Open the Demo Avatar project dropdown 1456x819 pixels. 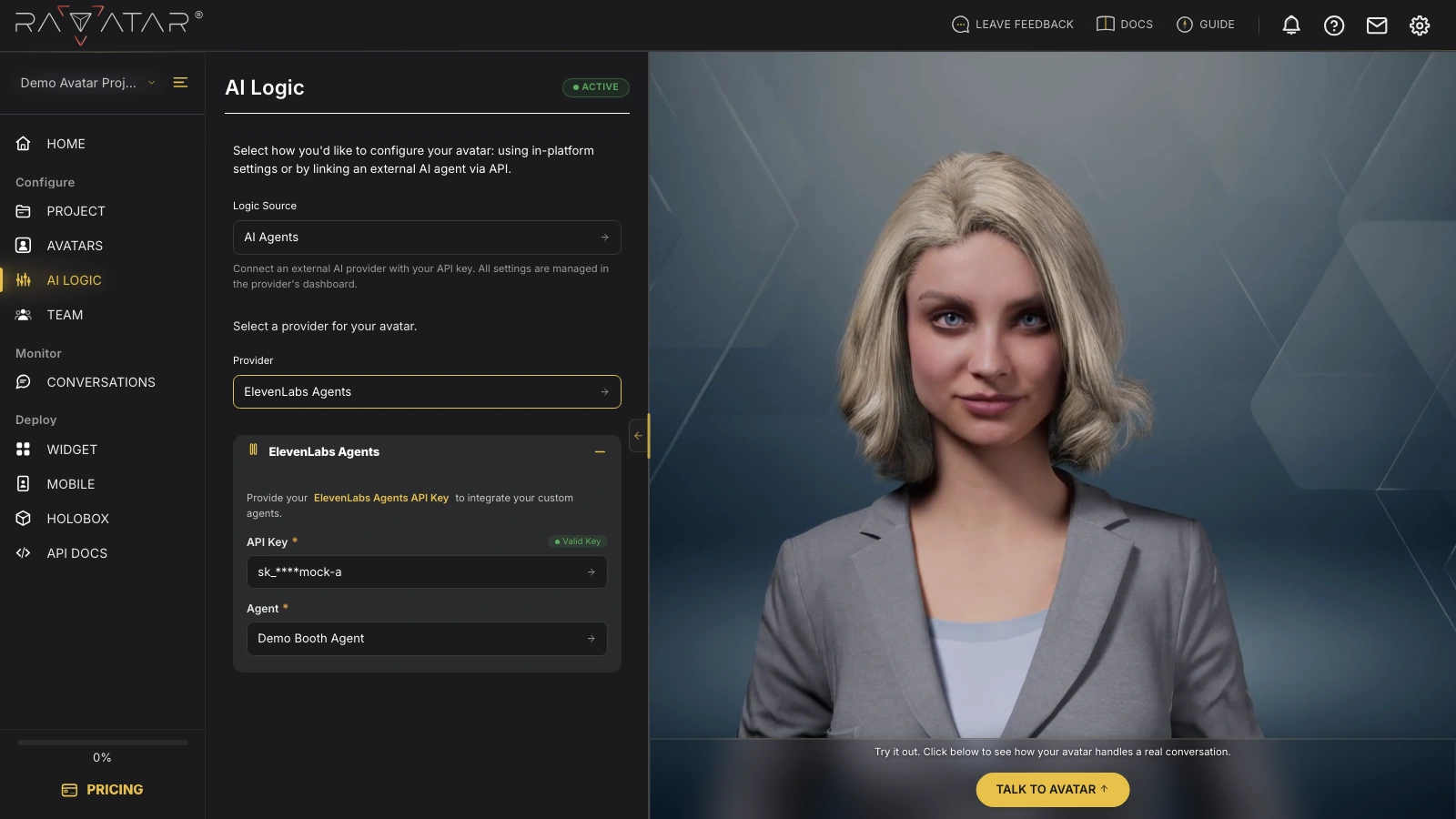(88, 83)
